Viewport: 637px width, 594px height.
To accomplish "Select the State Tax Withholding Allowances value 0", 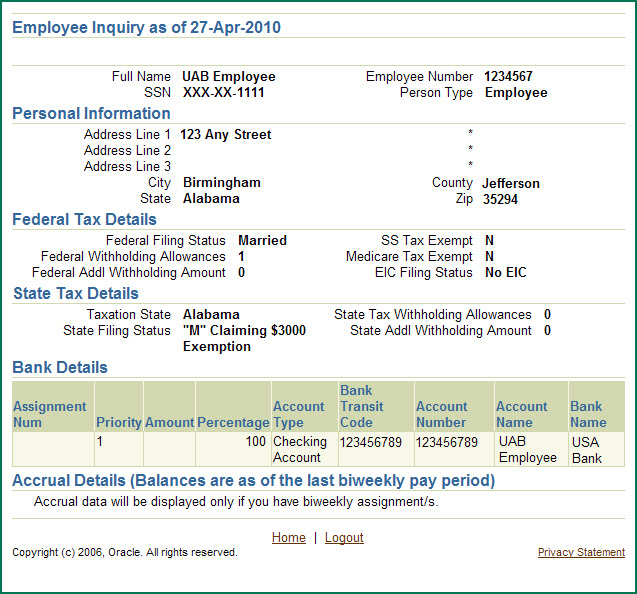I will pyautogui.click(x=548, y=314).
